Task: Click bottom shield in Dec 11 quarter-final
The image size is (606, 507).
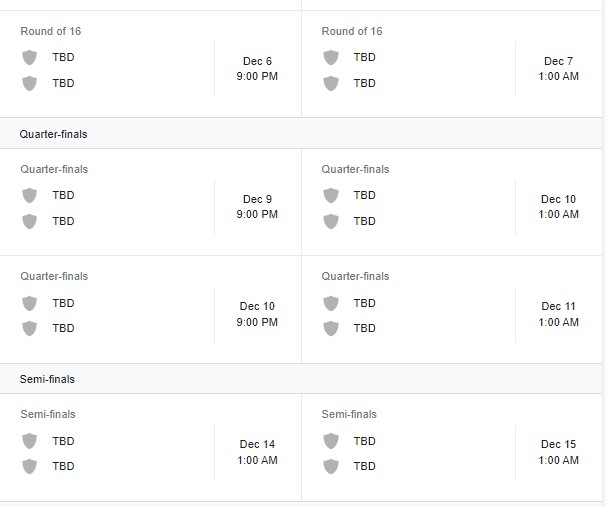Action: 331,328
